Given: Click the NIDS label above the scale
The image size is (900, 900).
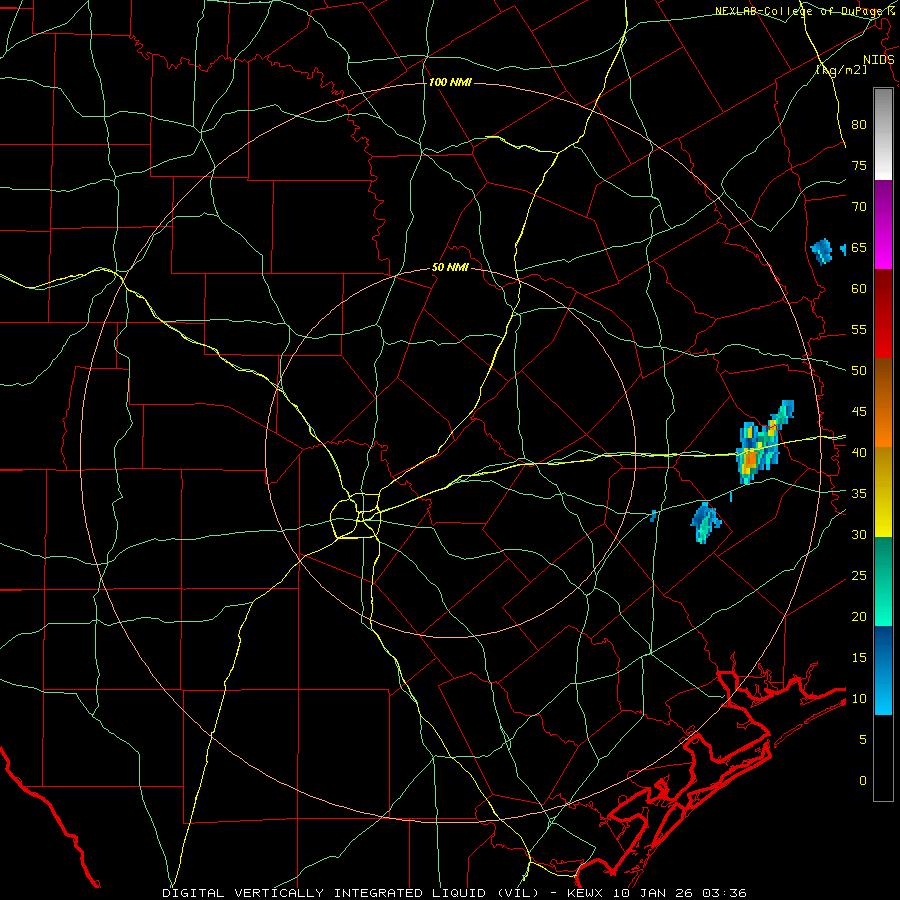Looking at the screenshot, I should [x=878, y=60].
